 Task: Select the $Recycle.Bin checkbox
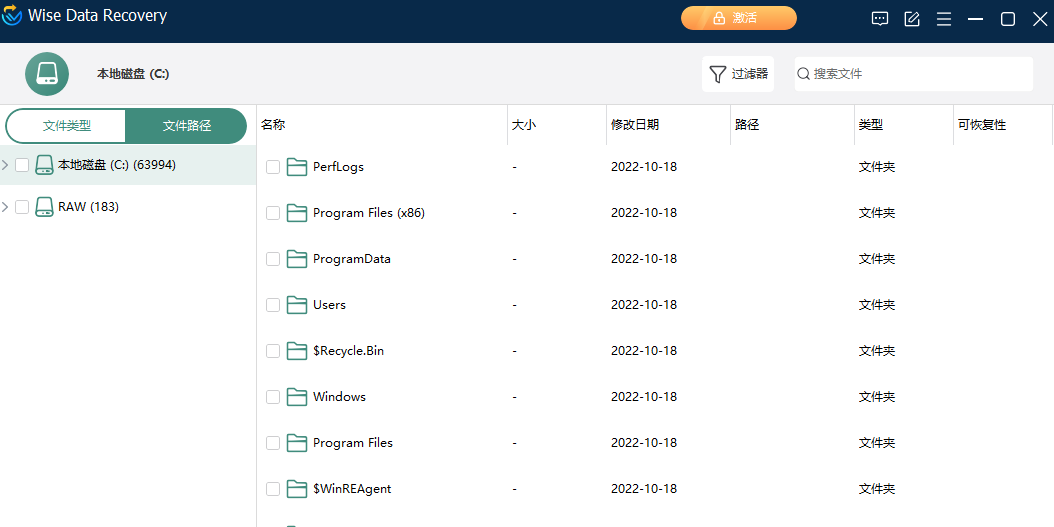coord(273,351)
